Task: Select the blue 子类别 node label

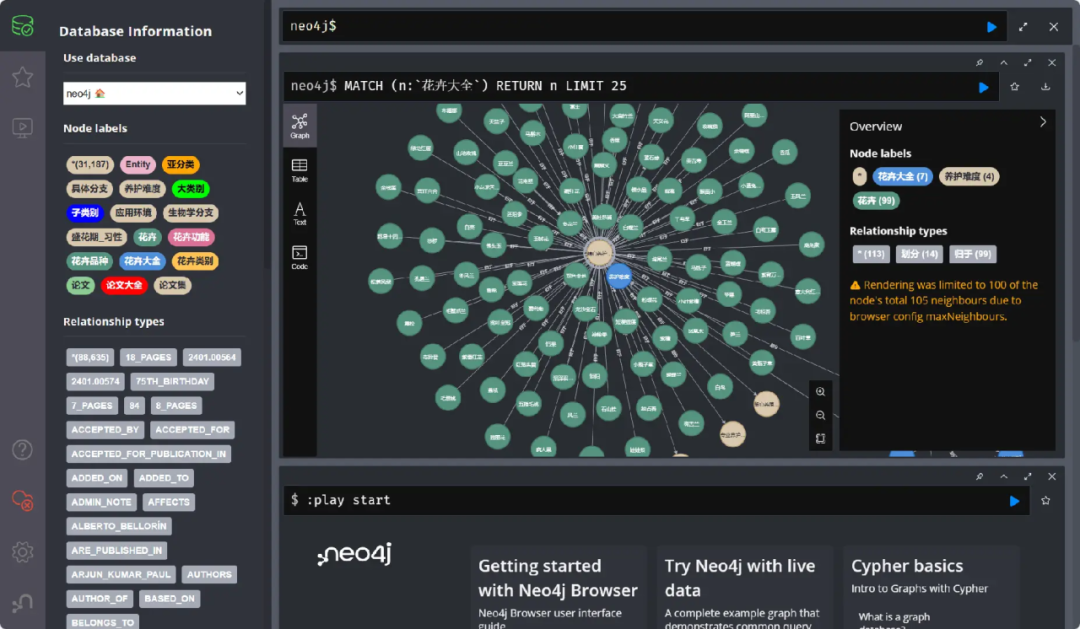Action: [85, 213]
